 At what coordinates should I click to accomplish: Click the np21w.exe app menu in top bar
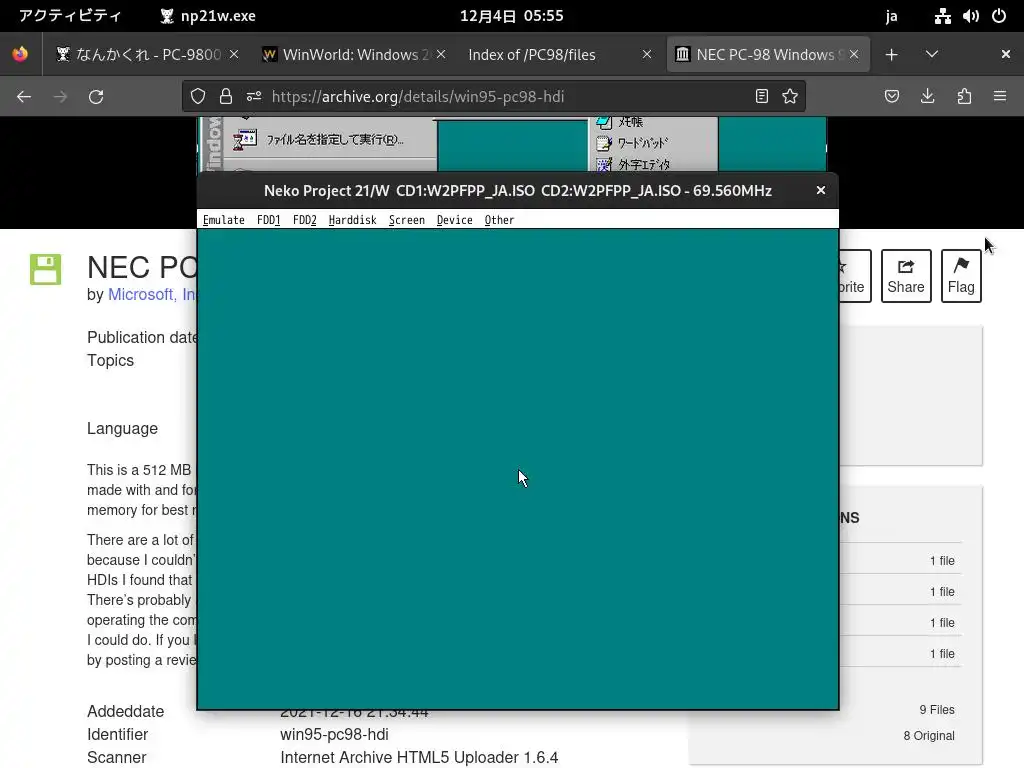[208, 16]
